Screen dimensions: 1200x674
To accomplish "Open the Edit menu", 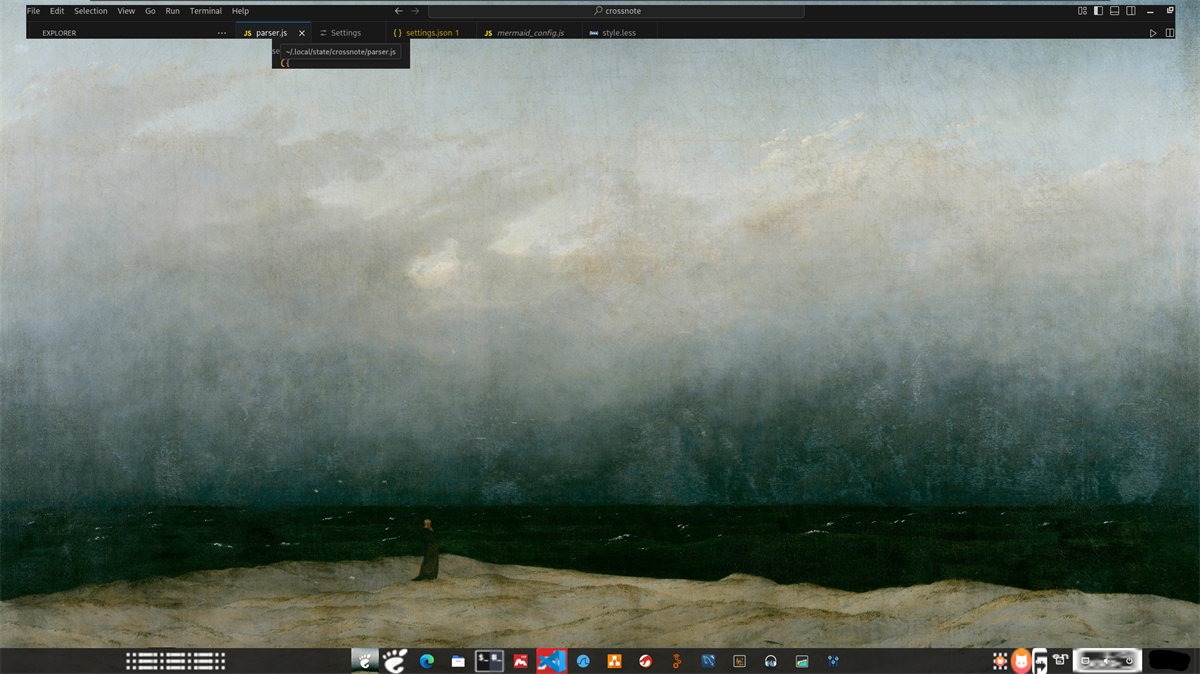I will 57,11.
